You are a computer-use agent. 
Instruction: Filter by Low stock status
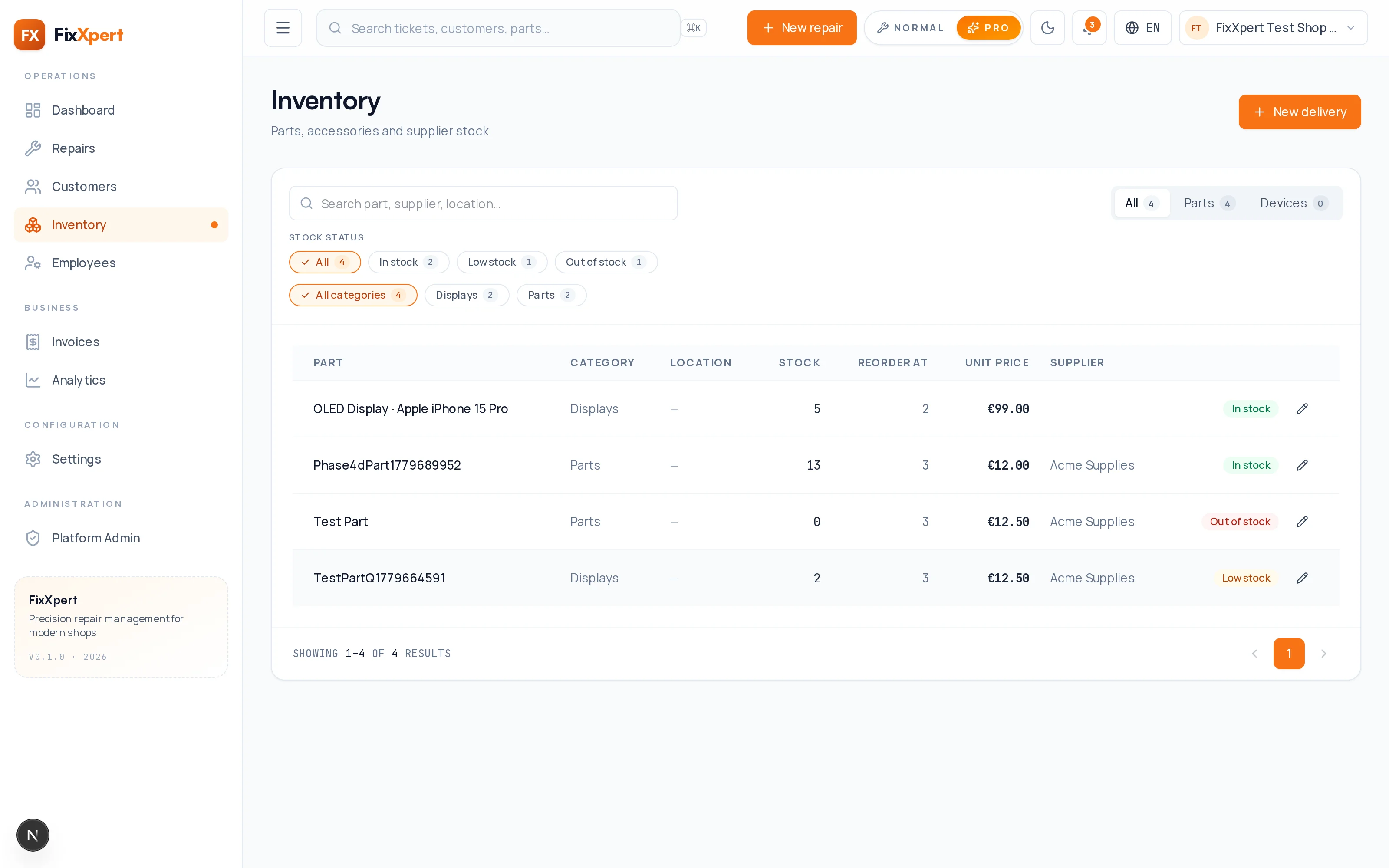(502, 262)
